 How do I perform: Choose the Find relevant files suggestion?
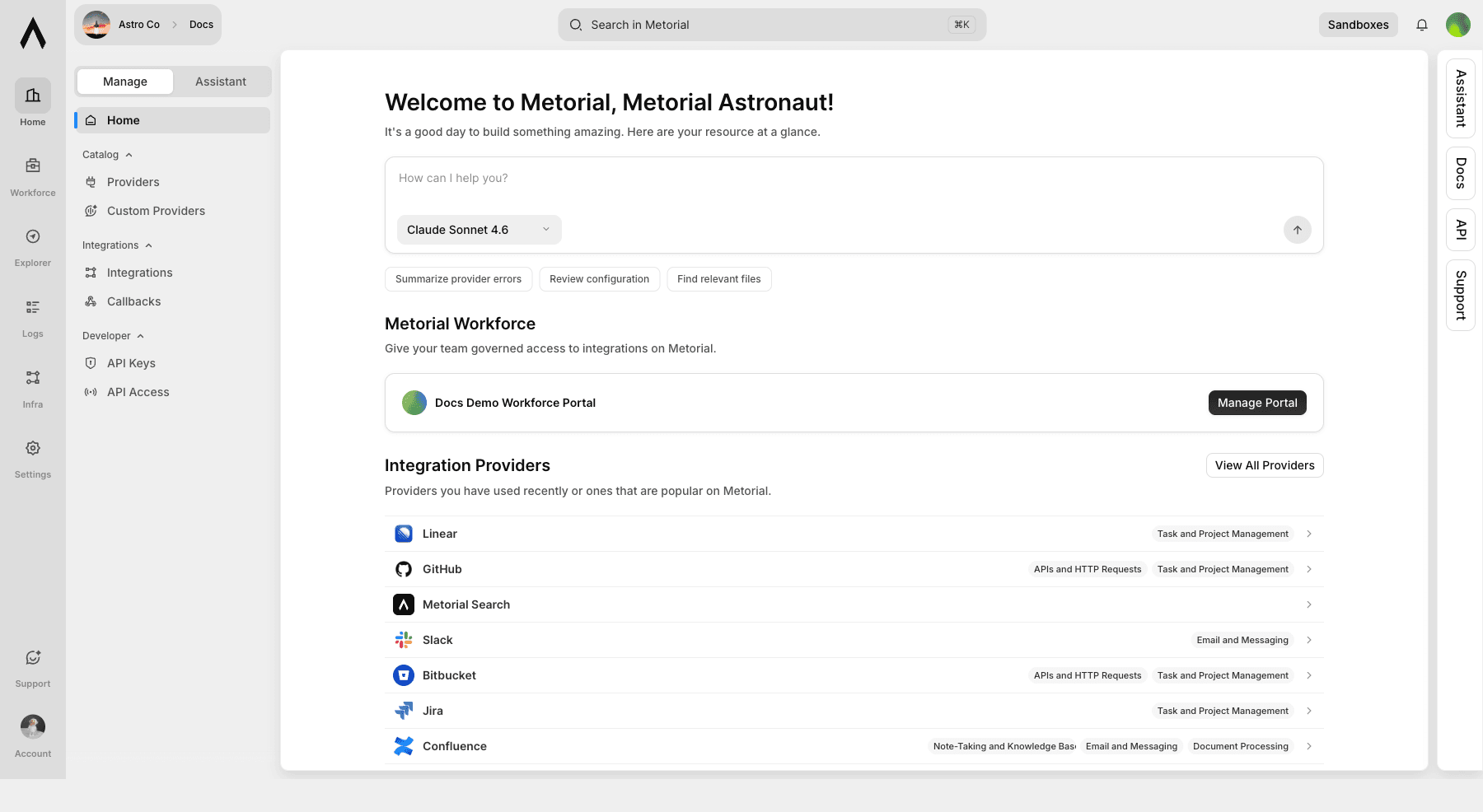[719, 279]
